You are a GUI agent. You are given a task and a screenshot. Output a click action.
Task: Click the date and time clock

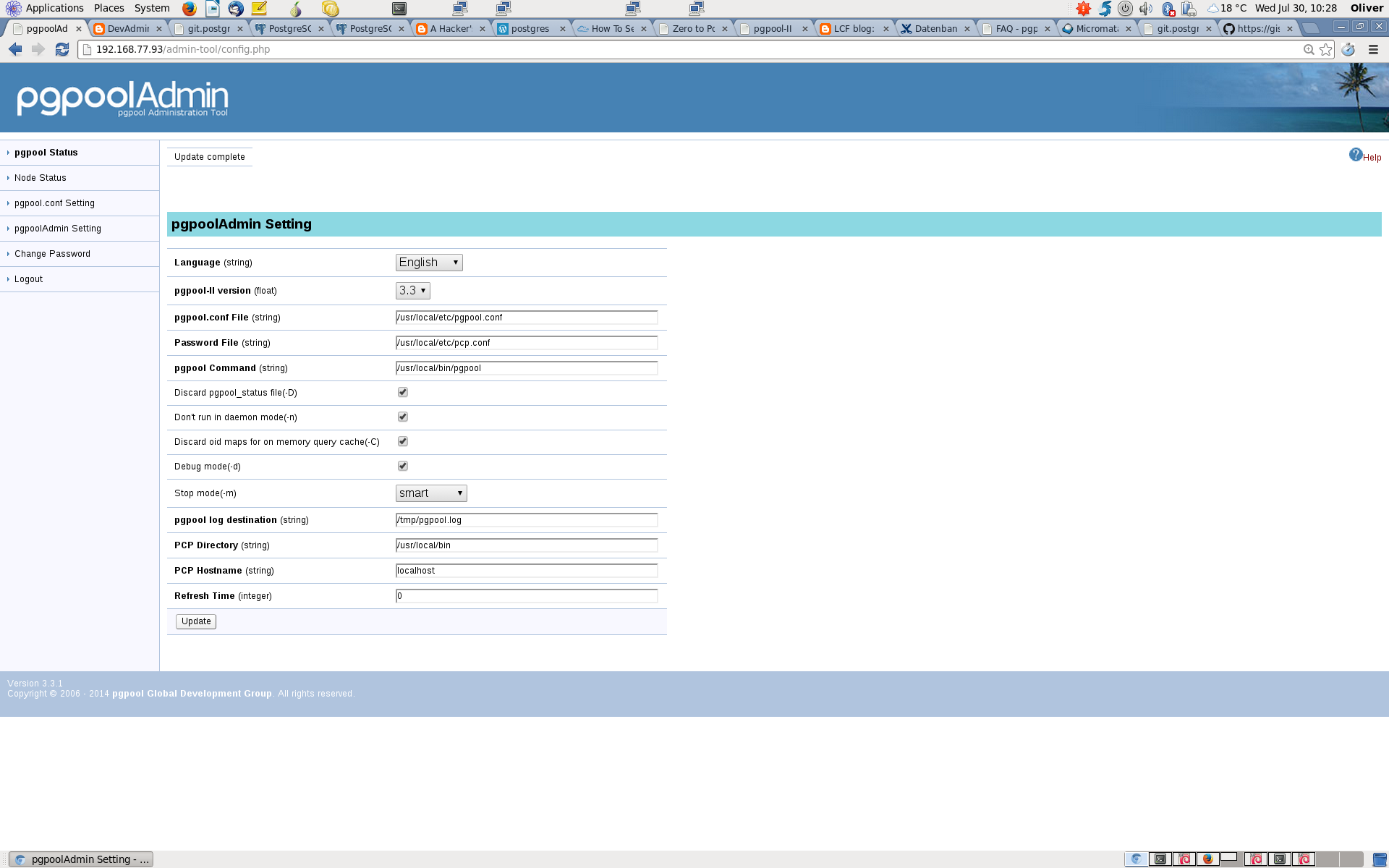[x=1296, y=8]
